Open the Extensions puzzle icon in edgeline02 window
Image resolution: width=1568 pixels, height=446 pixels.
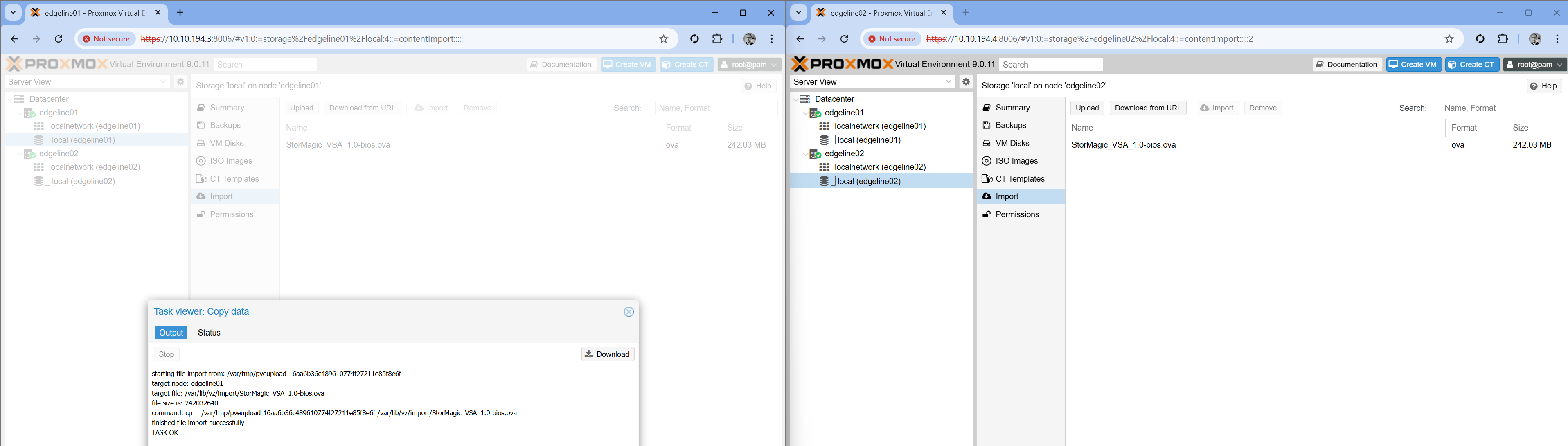[1503, 39]
